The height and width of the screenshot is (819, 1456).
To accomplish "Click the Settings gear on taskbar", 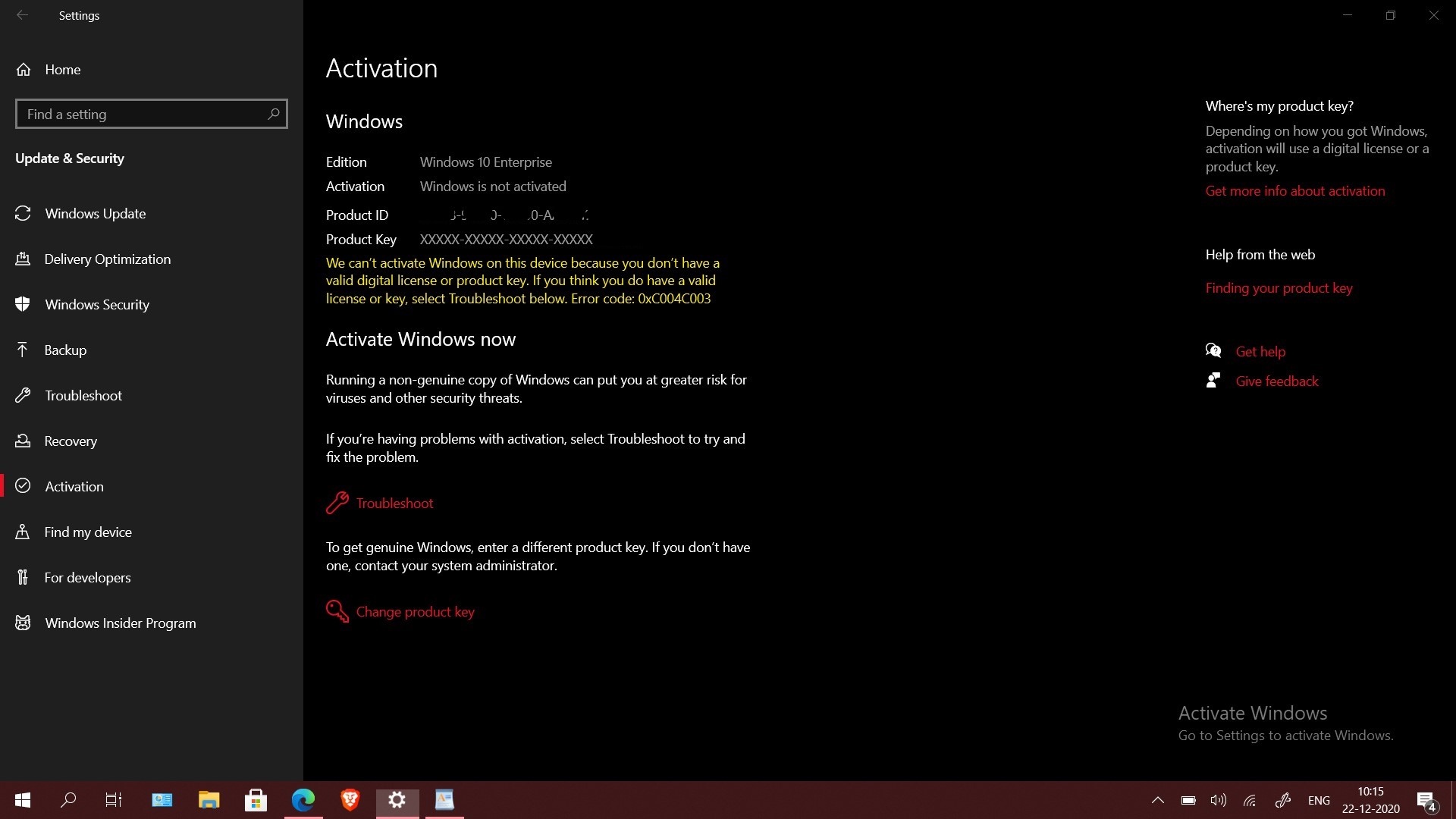I will point(397,799).
